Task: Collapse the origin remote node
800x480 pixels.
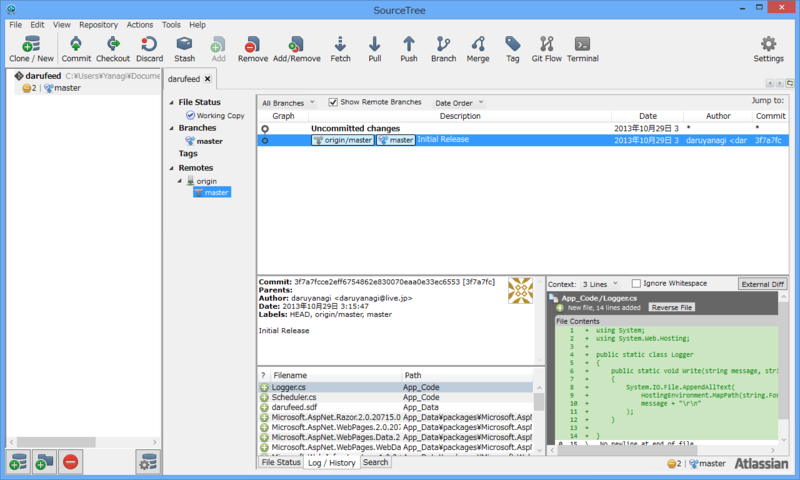Action: (180, 181)
